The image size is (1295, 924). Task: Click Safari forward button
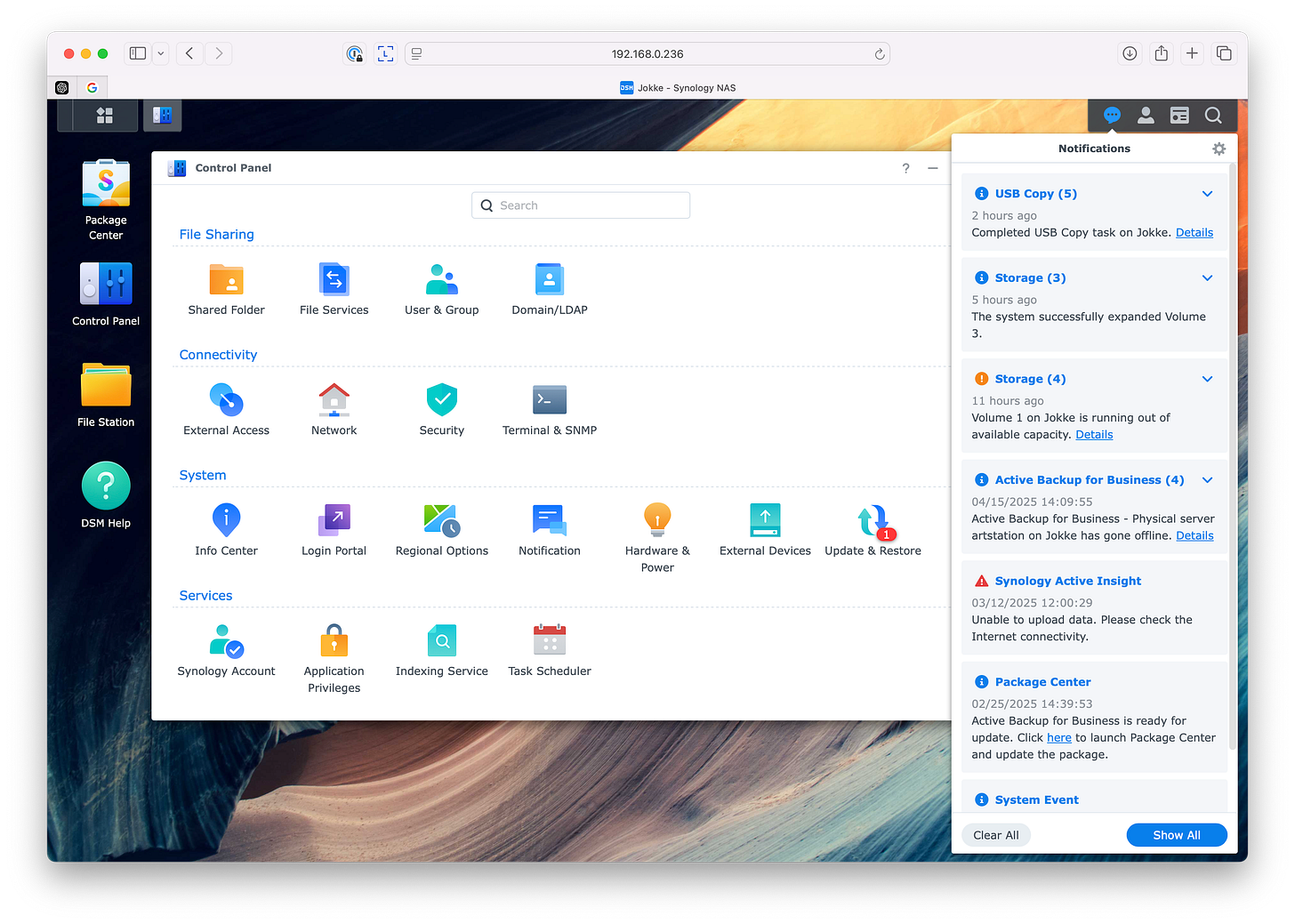click(x=219, y=53)
